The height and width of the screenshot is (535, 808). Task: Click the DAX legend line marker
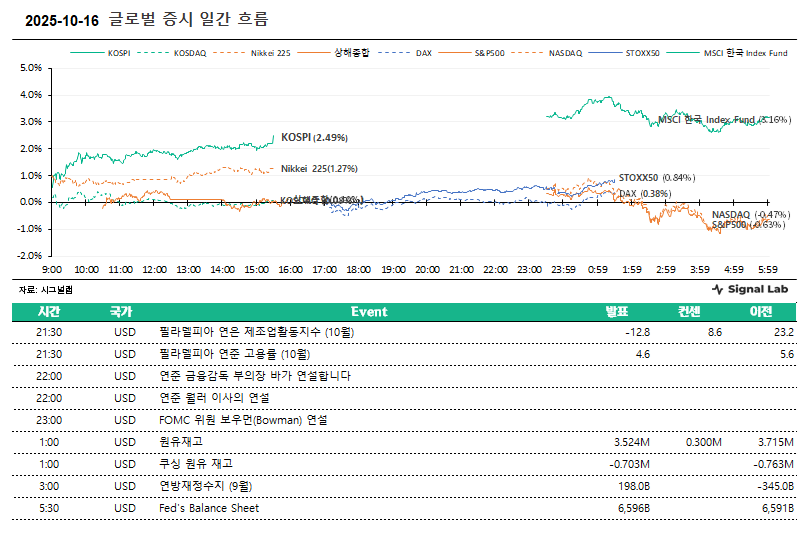pyautogui.click(x=398, y=52)
